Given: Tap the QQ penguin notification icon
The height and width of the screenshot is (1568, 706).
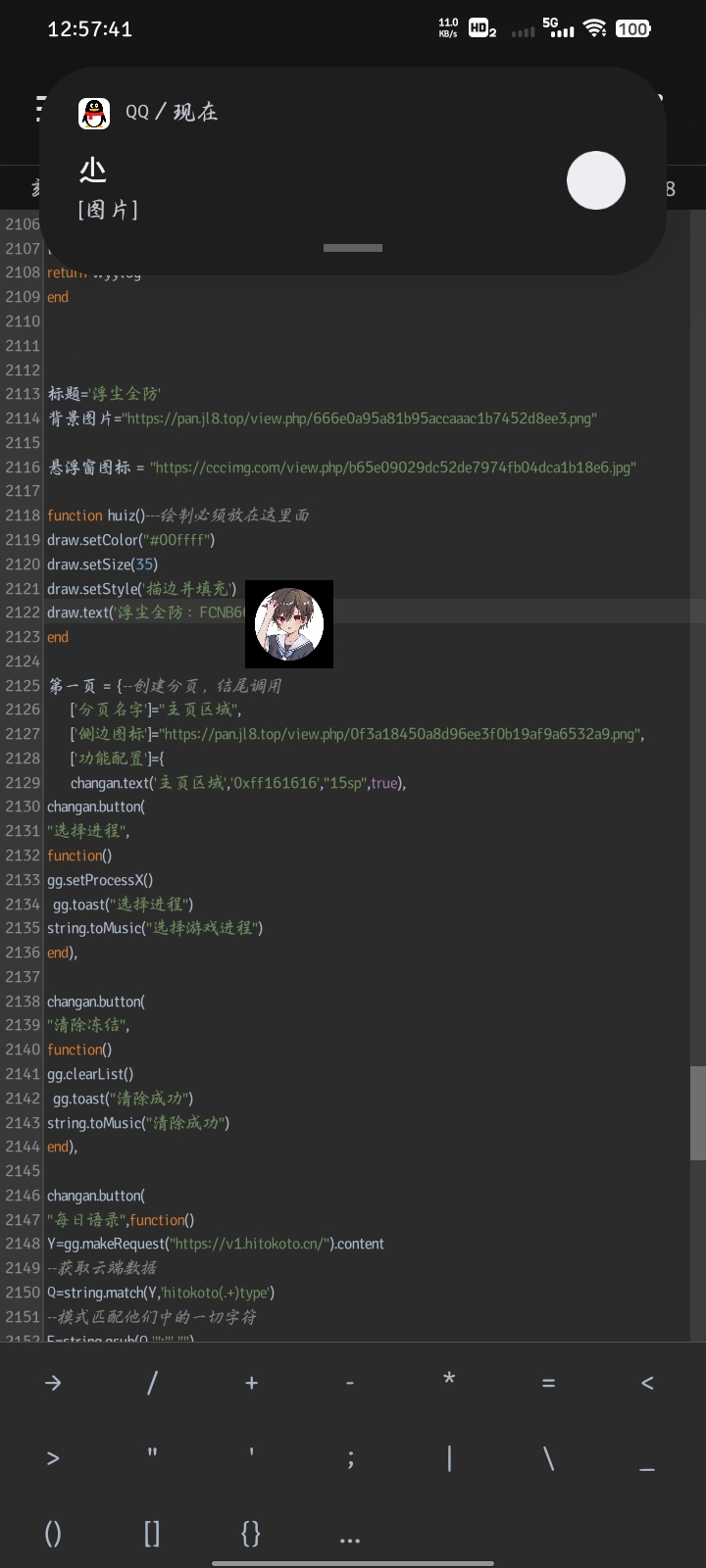Looking at the screenshot, I should 94,113.
